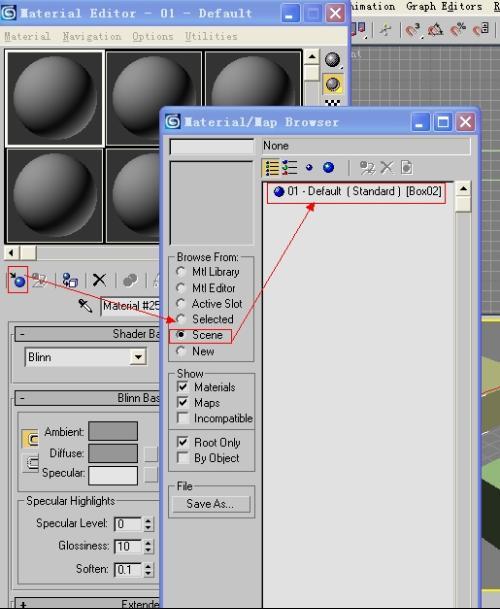Select 01 - Default (Standard) [Box02] entry
Viewport: 500px width, 609px height.
coord(357,191)
